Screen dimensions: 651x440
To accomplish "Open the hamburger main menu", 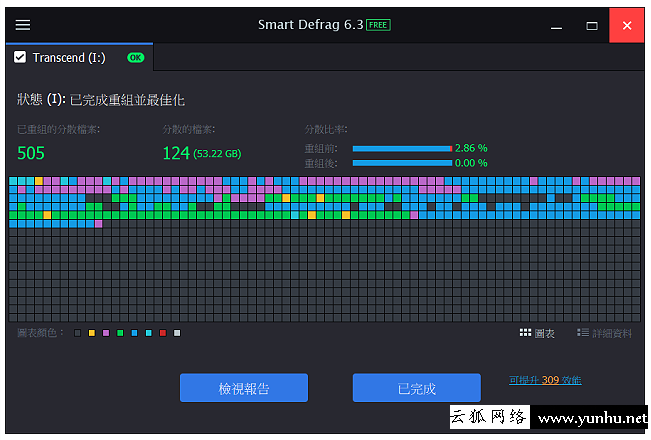I will click(23, 25).
